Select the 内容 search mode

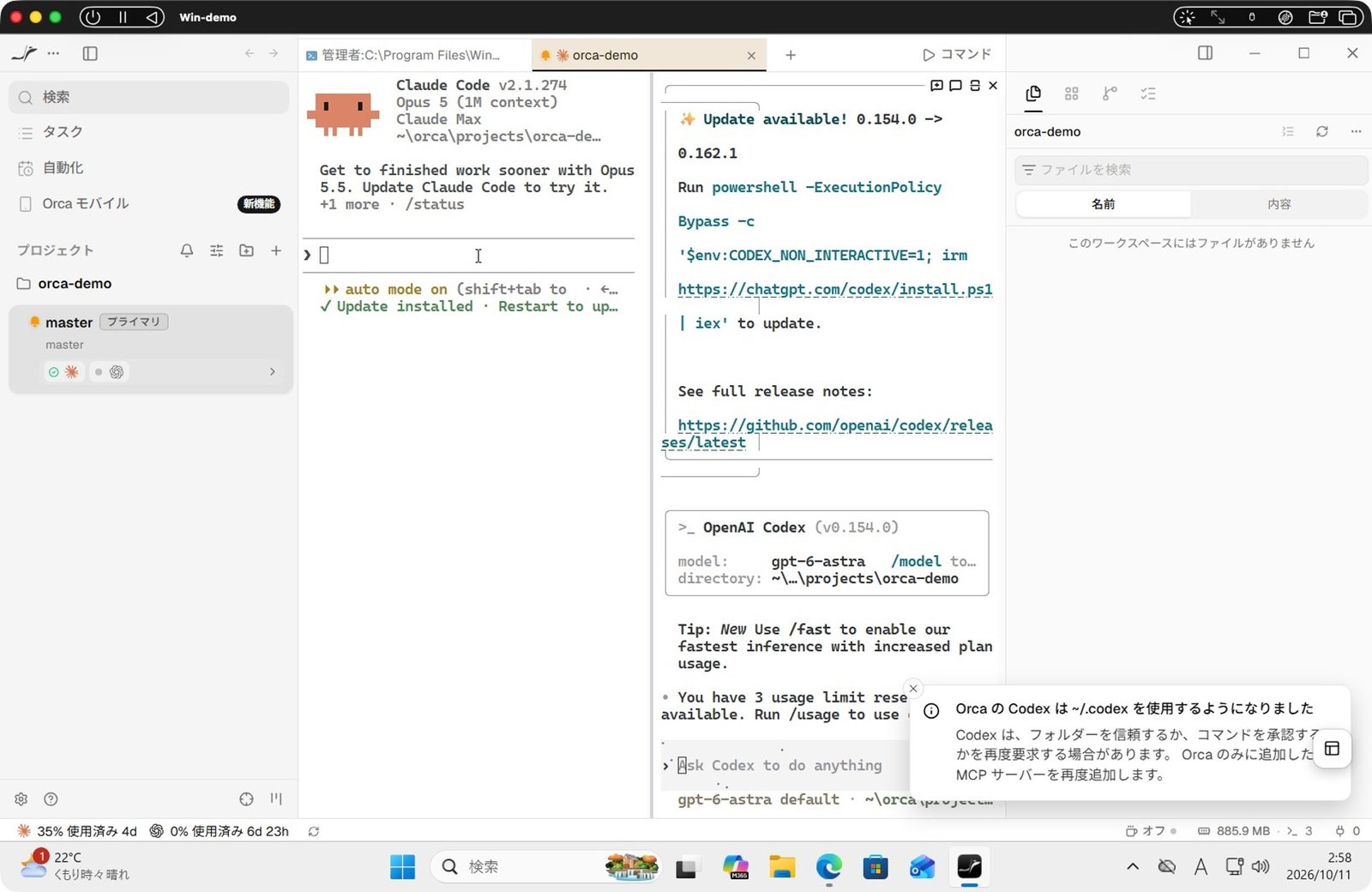point(1279,204)
